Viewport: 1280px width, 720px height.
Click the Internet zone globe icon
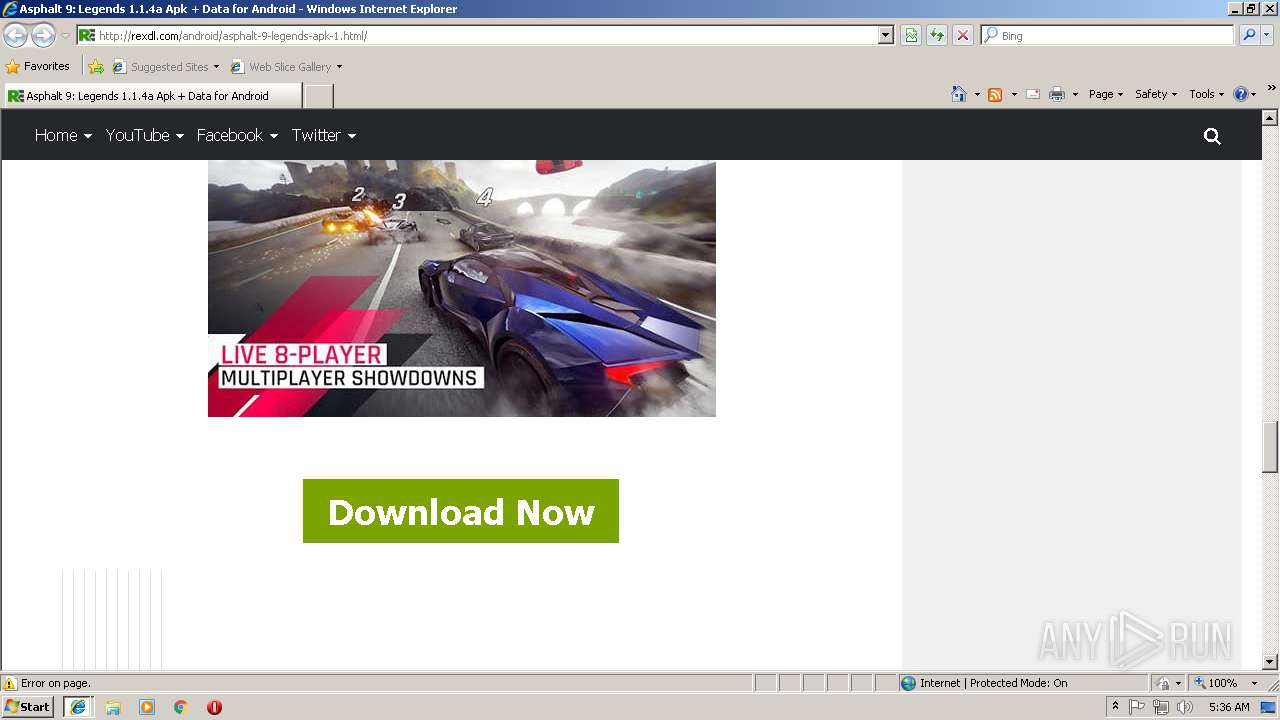(x=908, y=684)
